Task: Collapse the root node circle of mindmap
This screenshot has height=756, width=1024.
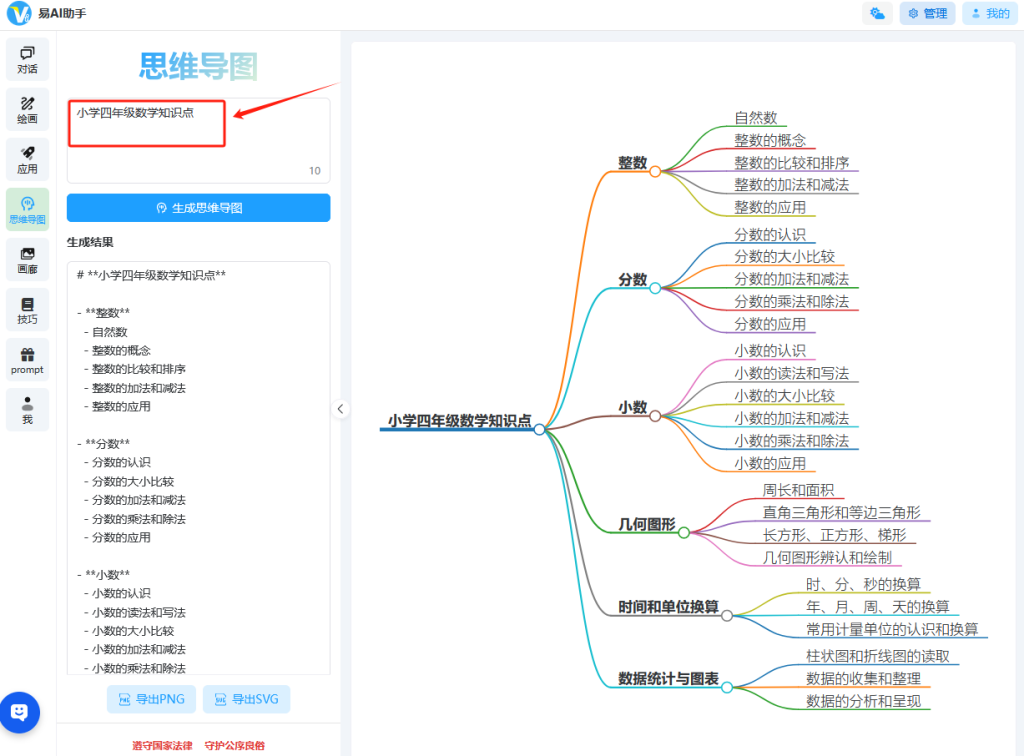Action: [539, 429]
